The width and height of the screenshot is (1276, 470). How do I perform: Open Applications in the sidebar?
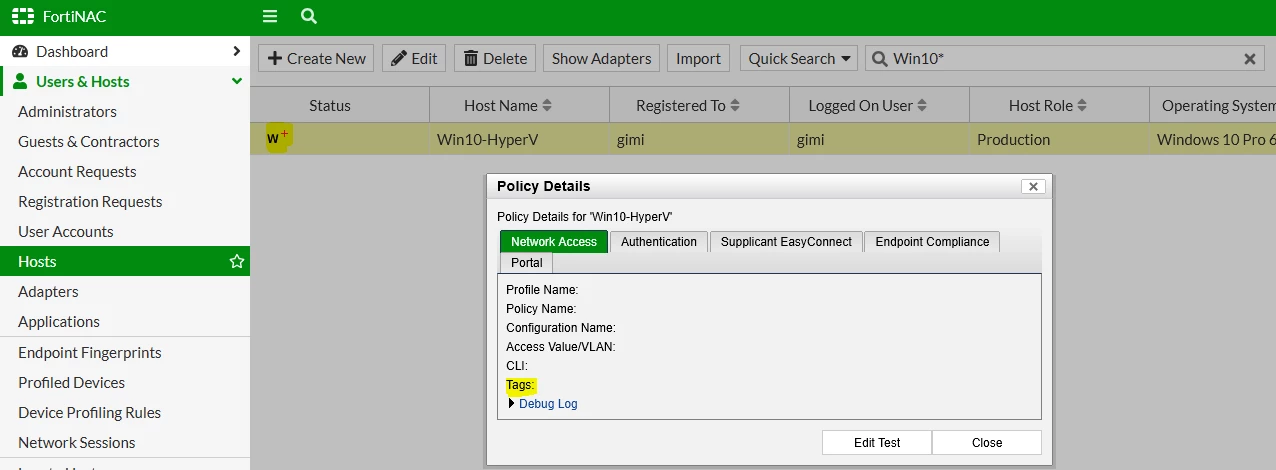59,321
